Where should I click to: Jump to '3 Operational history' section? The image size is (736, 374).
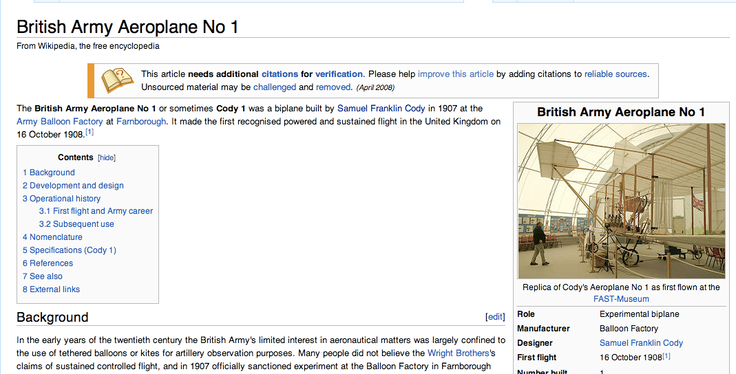point(61,198)
